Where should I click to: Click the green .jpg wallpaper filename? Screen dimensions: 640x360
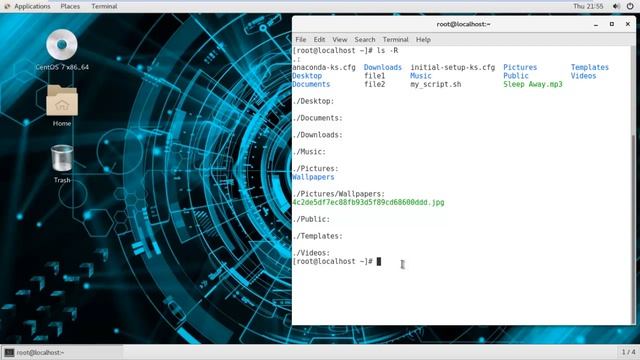coord(369,202)
